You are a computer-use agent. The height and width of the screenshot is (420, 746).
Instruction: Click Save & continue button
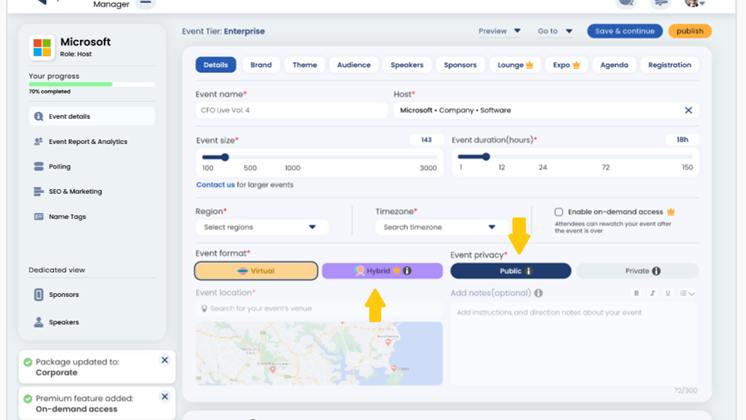coord(625,31)
